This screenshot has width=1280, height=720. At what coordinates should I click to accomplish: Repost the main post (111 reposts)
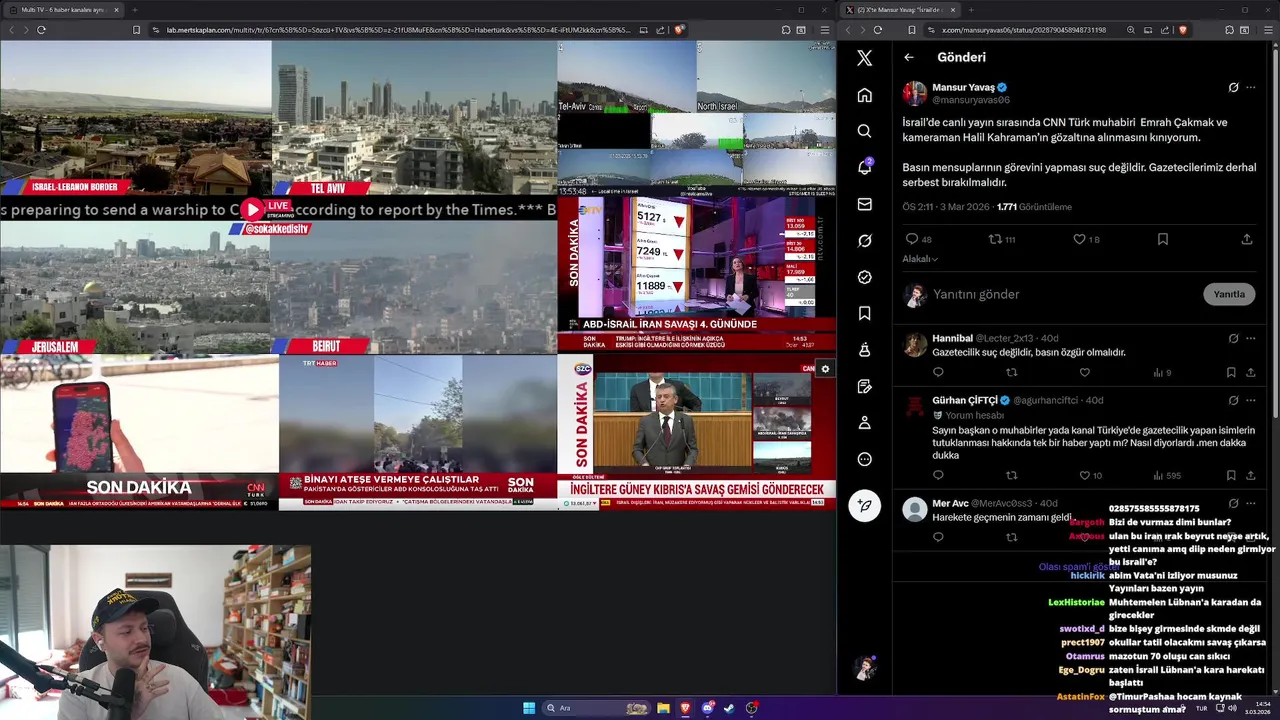tap(995, 239)
